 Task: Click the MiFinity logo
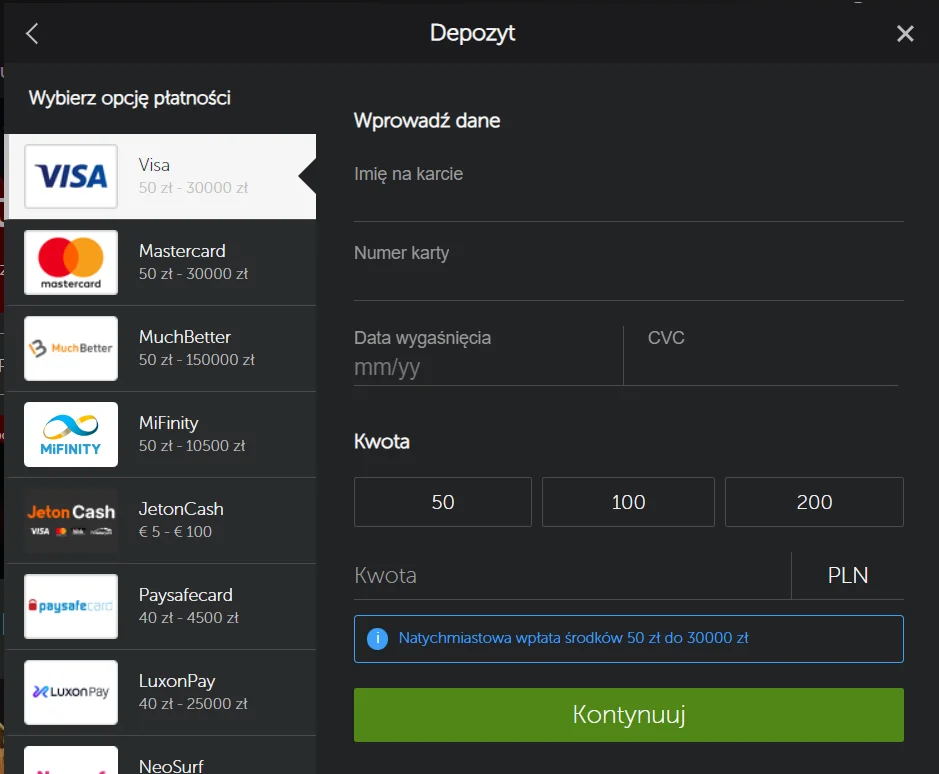coord(70,434)
